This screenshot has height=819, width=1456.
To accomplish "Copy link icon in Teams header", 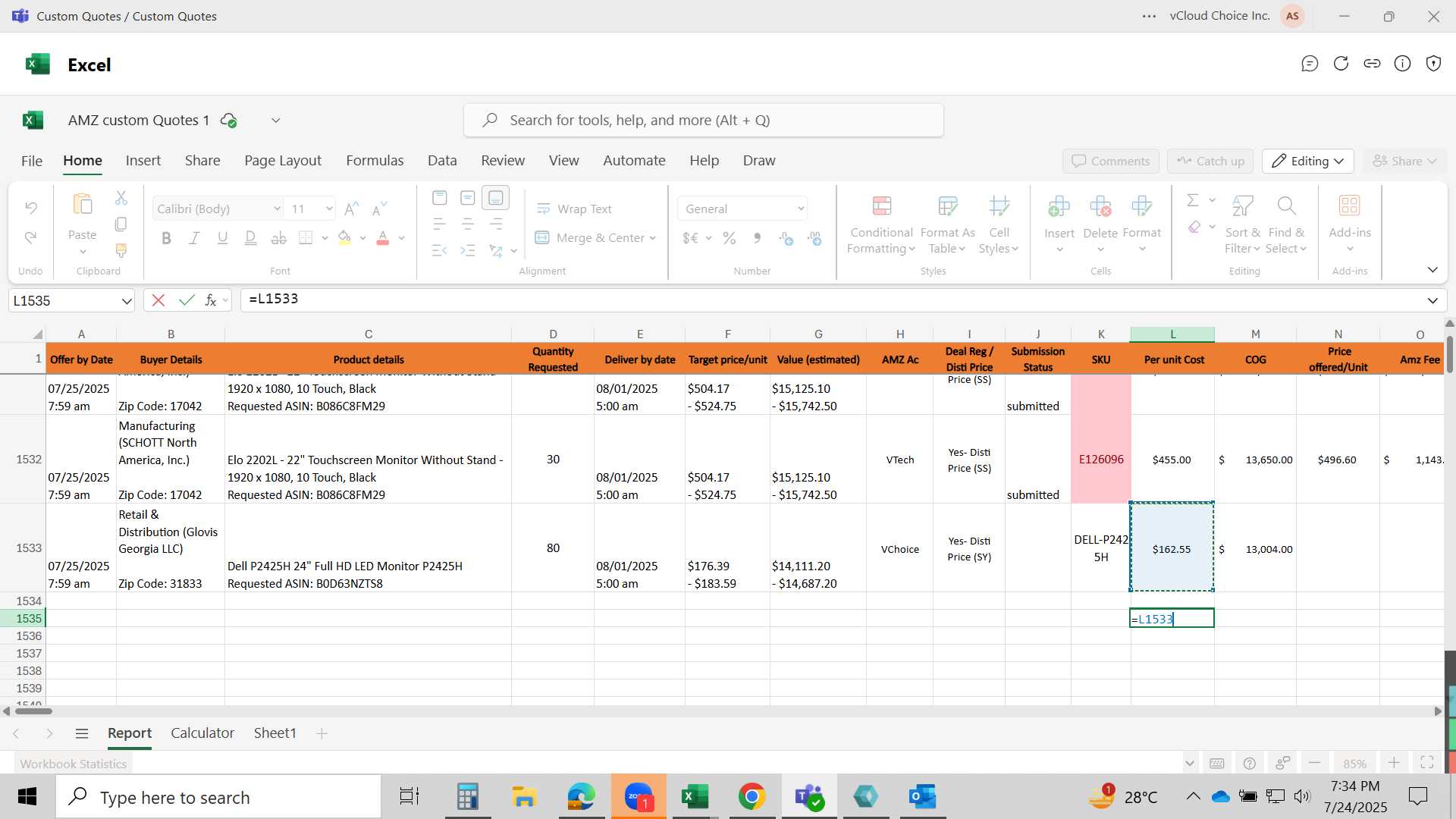I will (1372, 64).
